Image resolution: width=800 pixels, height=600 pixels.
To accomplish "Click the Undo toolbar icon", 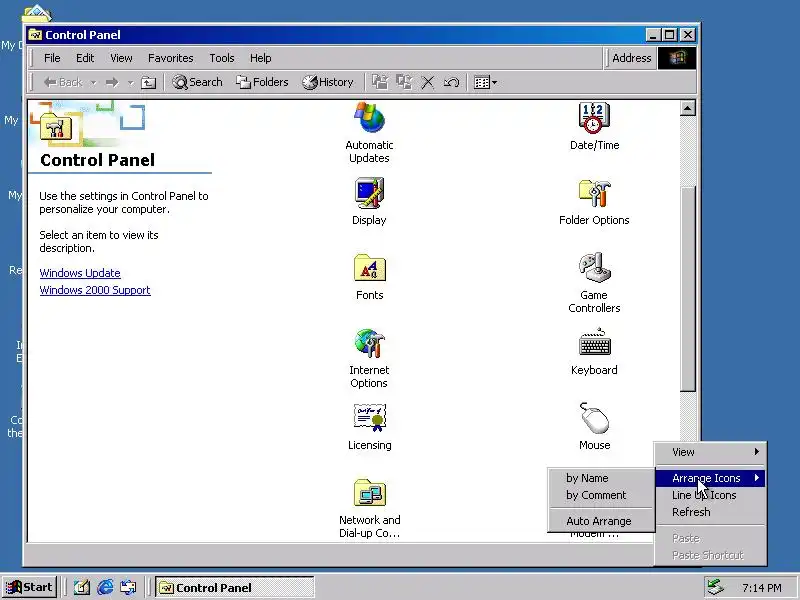I will coord(451,82).
